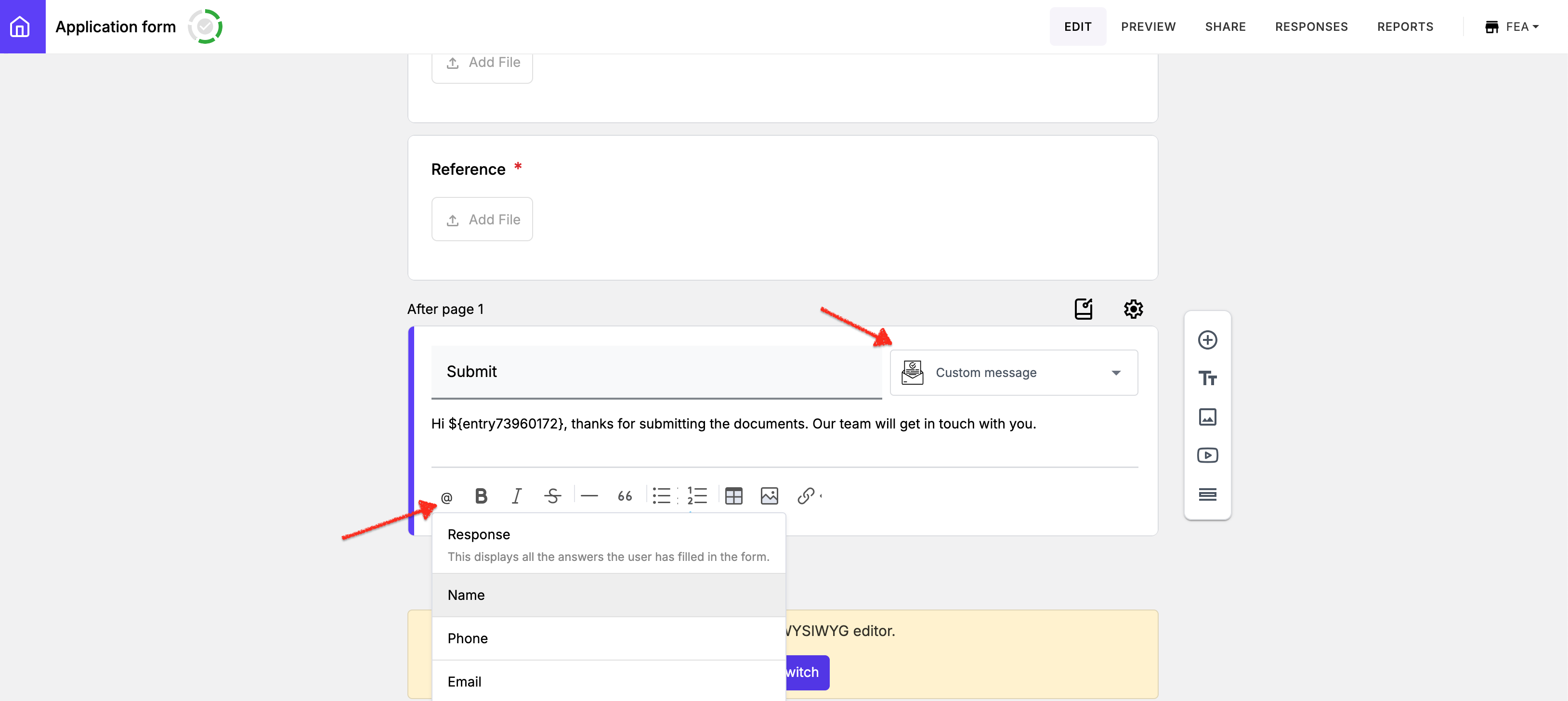This screenshot has width=1568, height=701.
Task: Click the form save status indicator
Action: pos(205,27)
